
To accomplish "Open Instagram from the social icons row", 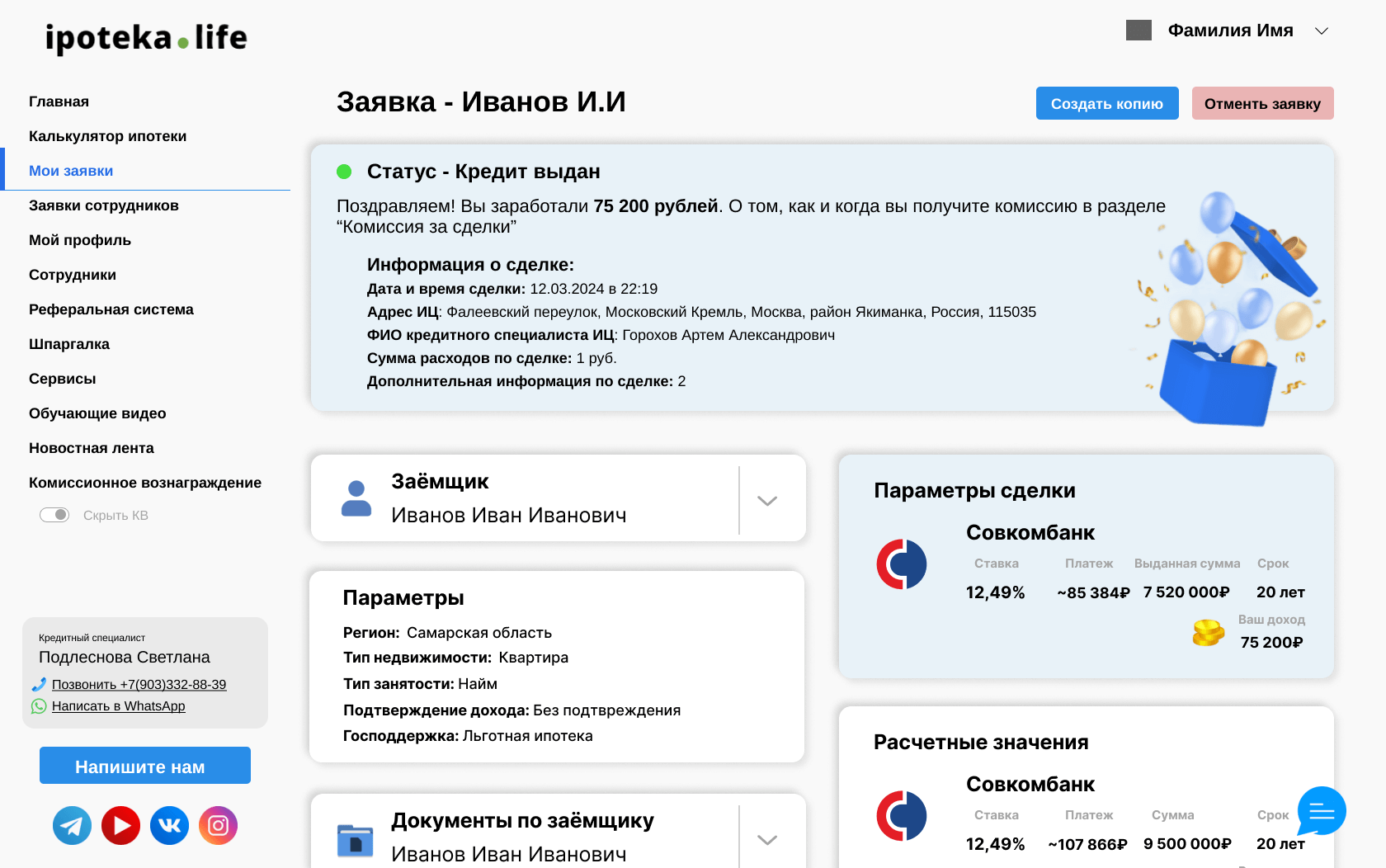I will click(x=218, y=825).
